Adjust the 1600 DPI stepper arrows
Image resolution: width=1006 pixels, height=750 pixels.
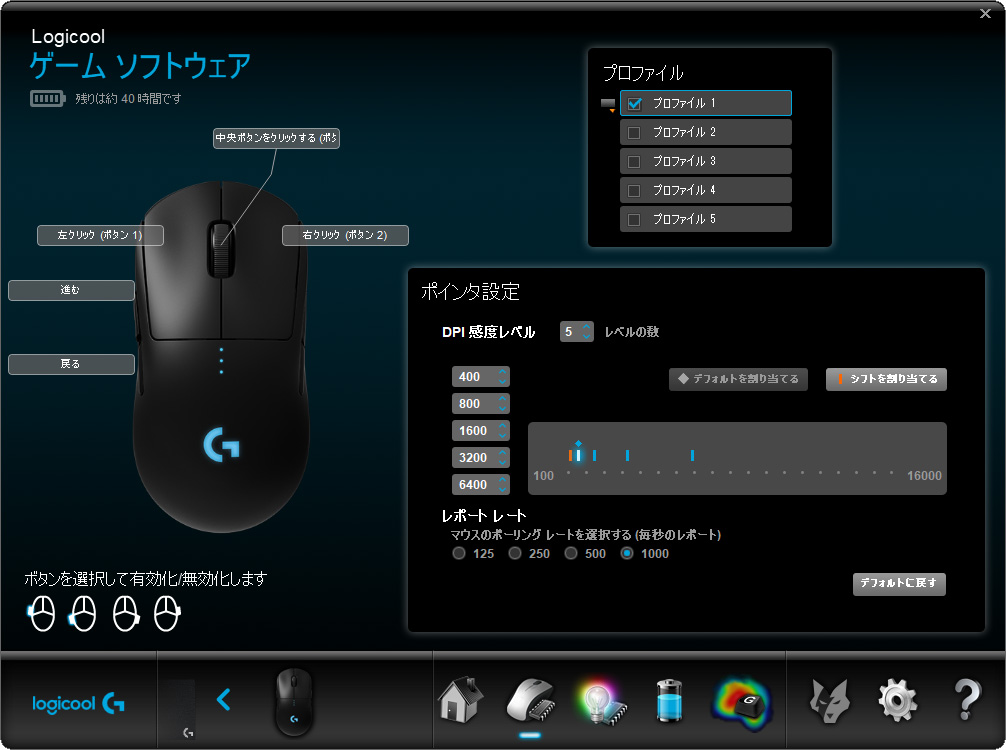click(503, 430)
